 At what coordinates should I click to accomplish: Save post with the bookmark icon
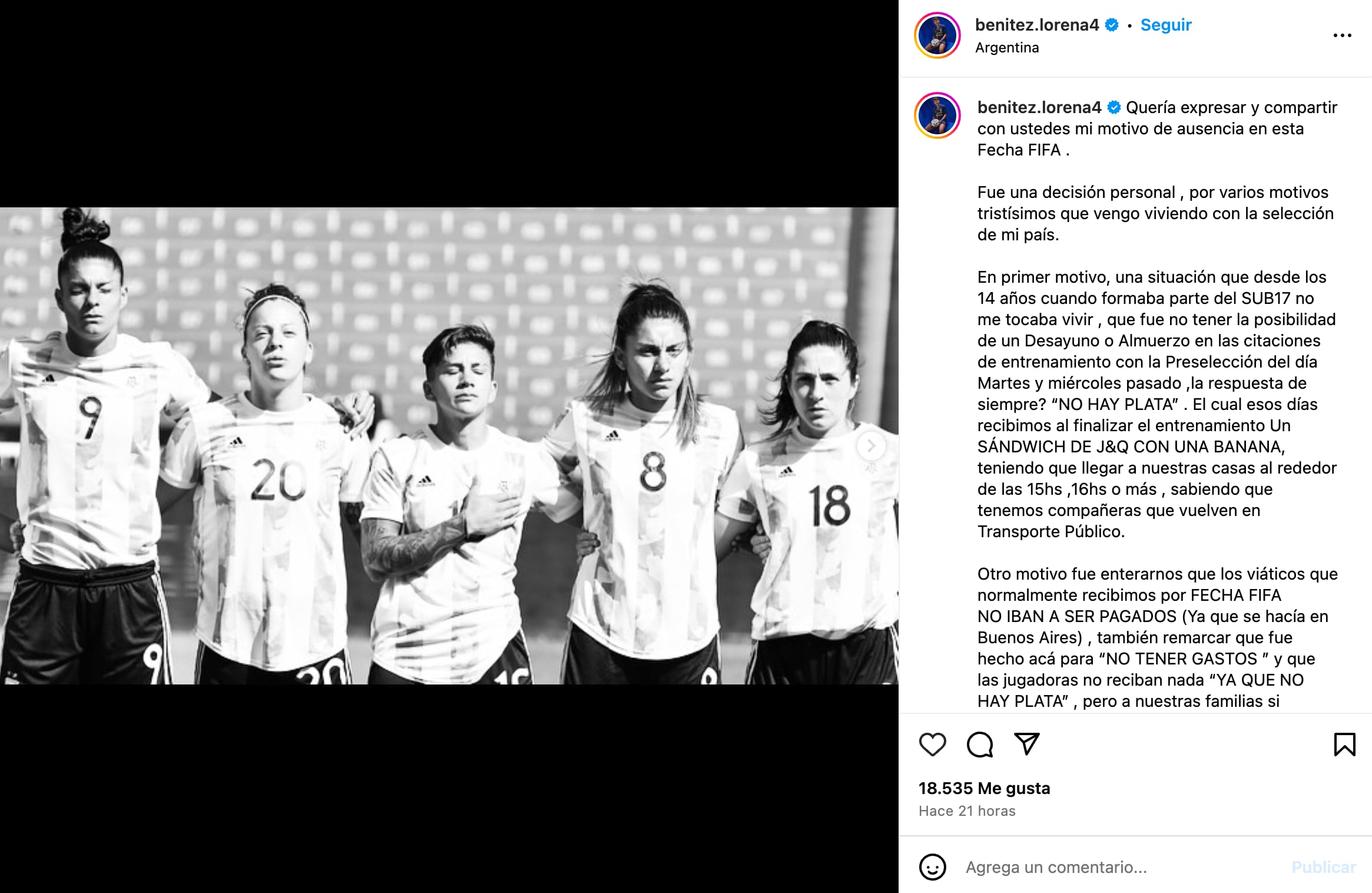point(1344,745)
